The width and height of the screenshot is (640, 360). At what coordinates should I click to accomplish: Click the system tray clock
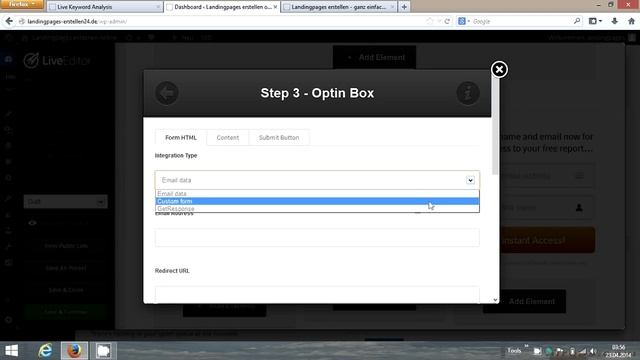tap(618, 351)
